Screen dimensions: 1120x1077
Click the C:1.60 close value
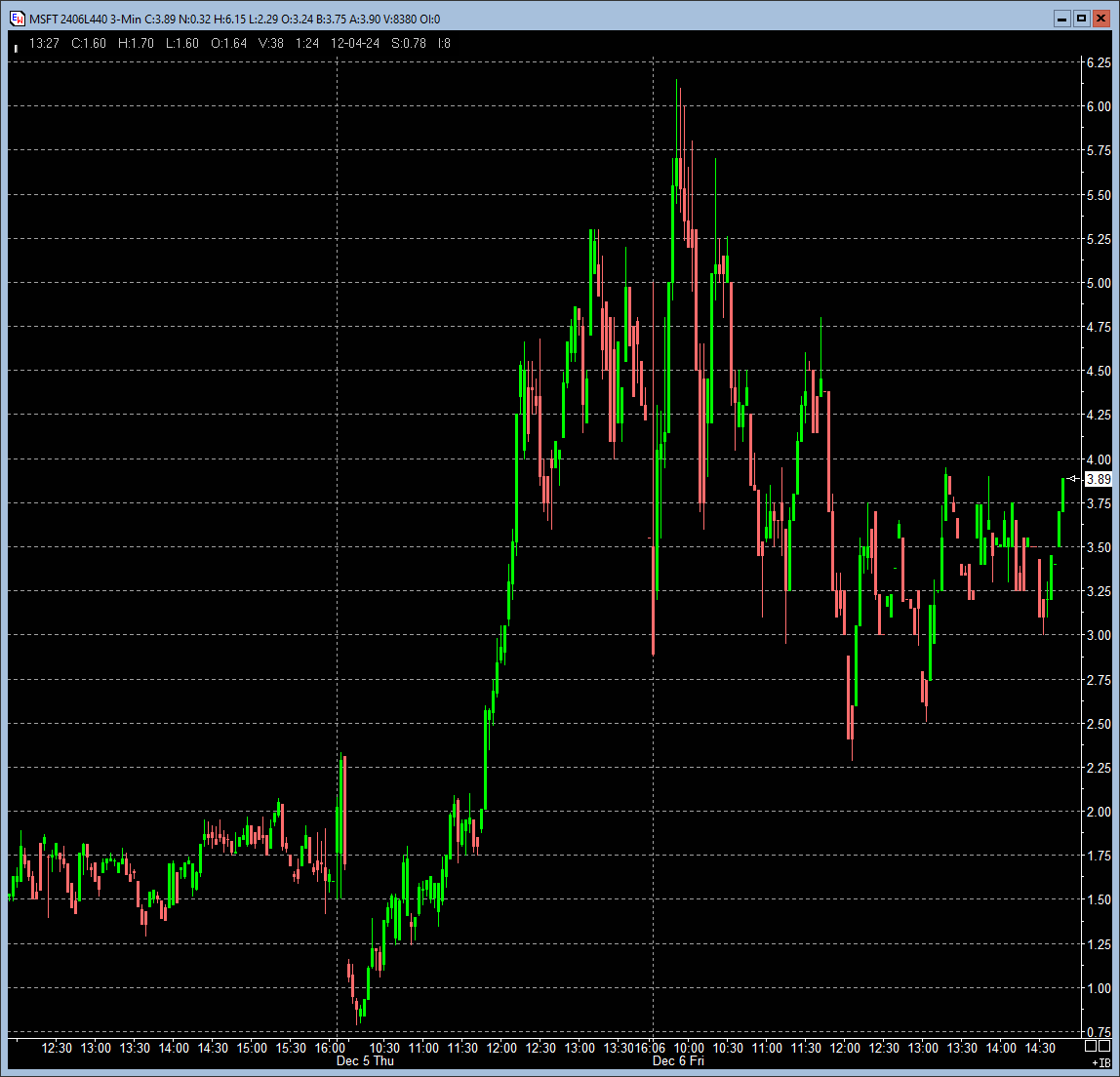(x=89, y=44)
